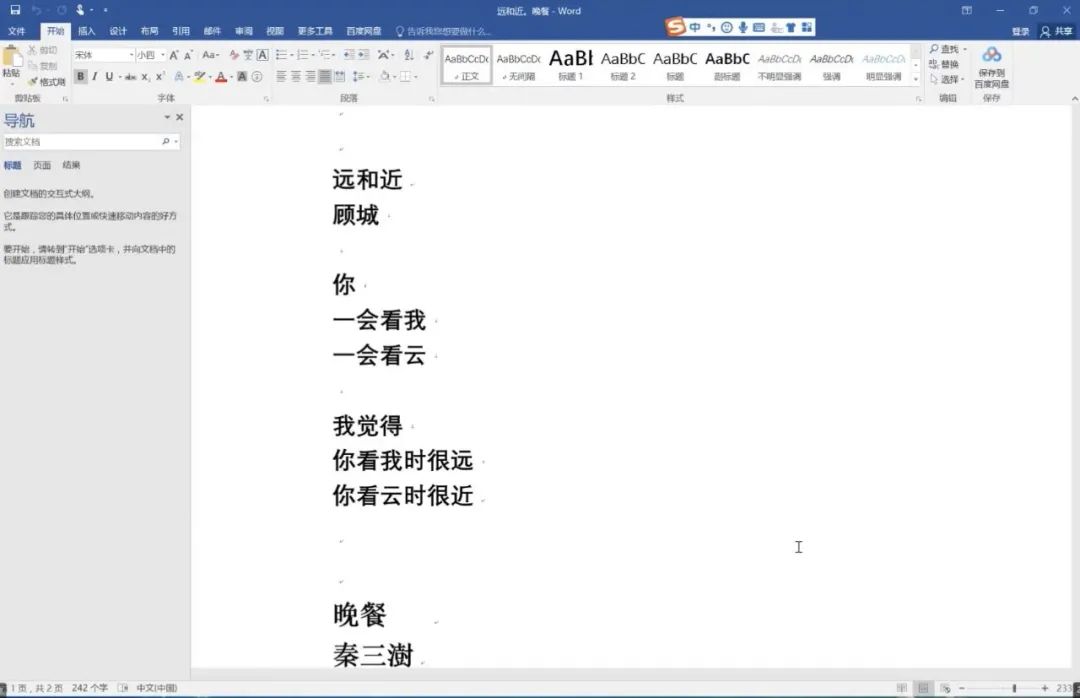The image size is (1080, 698).
Task: Apply the 标题 1 style
Action: pos(570,65)
